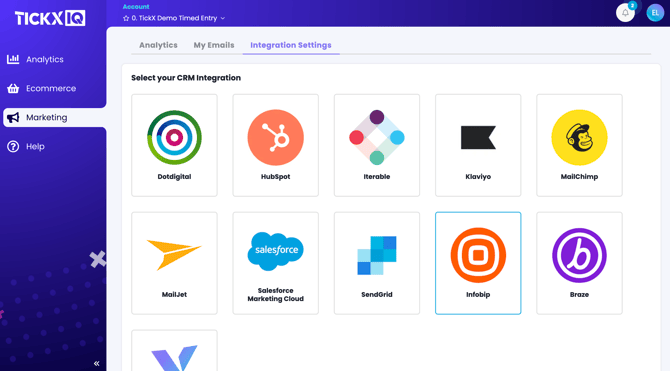Select the Integration Settings tab
Viewport: 670px width, 371px height.
[x=291, y=45]
